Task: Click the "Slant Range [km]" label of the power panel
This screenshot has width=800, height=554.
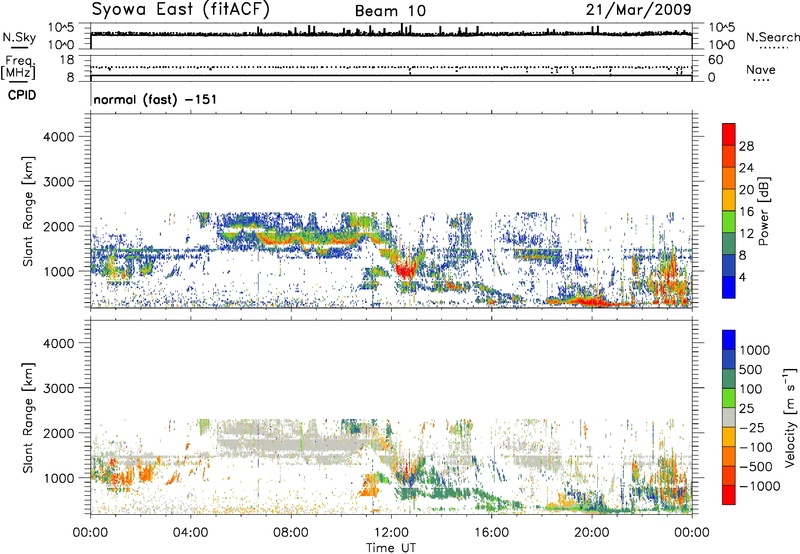Action: (28, 211)
